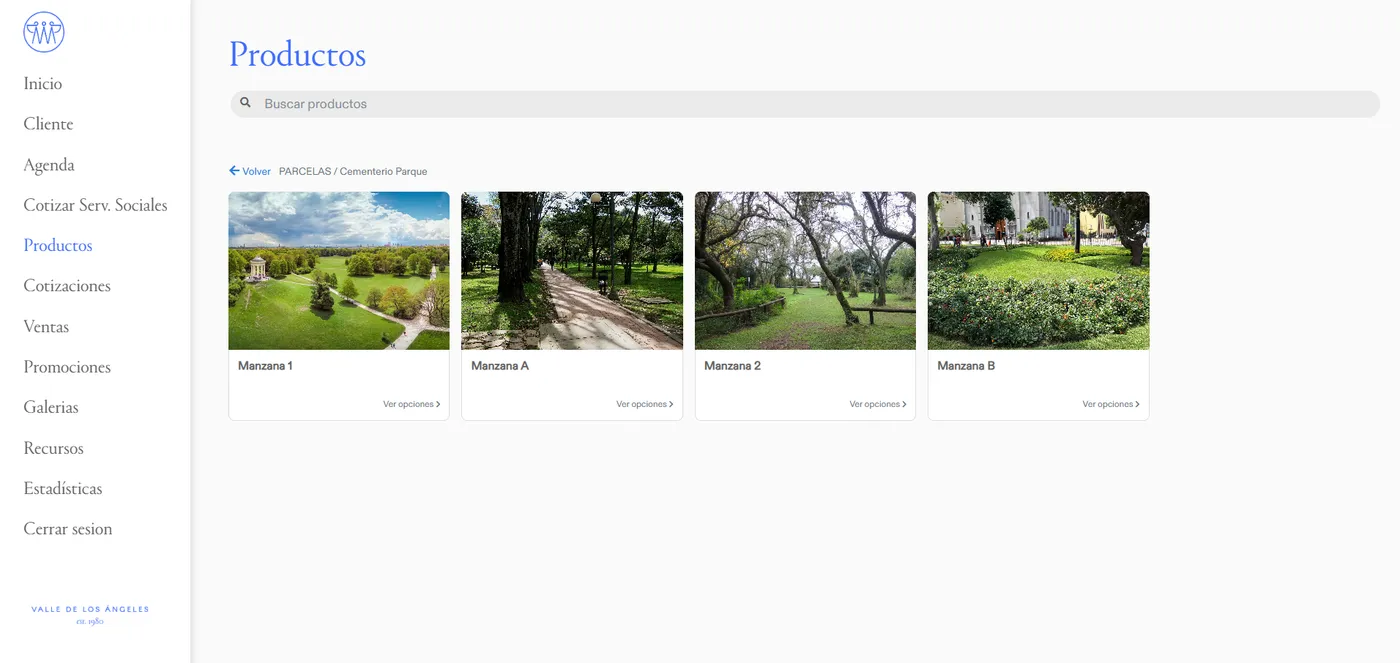
Task: Click Ver opciones for Manzana A
Action: click(x=644, y=405)
